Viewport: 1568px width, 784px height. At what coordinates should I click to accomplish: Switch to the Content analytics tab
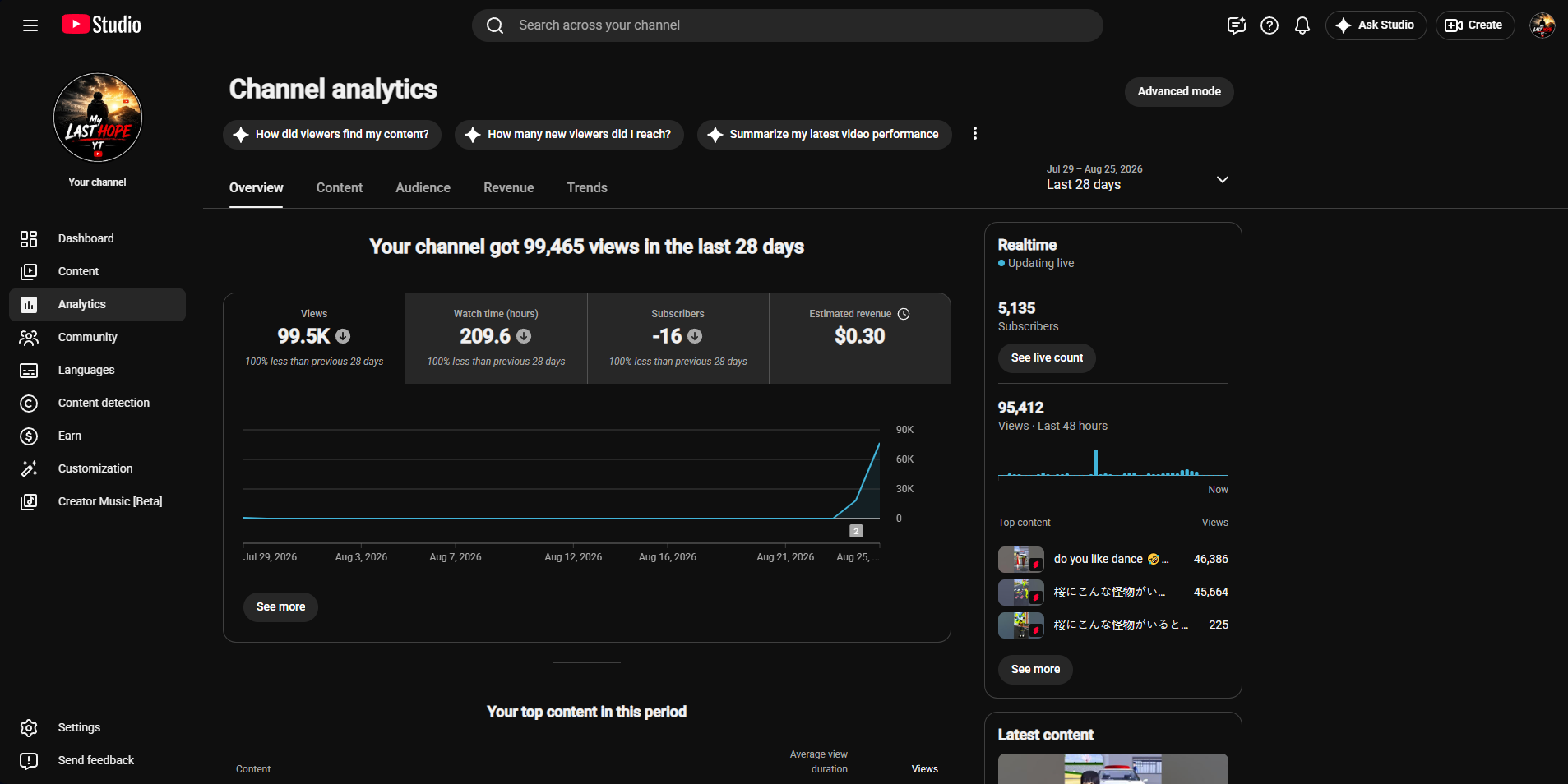click(x=340, y=188)
